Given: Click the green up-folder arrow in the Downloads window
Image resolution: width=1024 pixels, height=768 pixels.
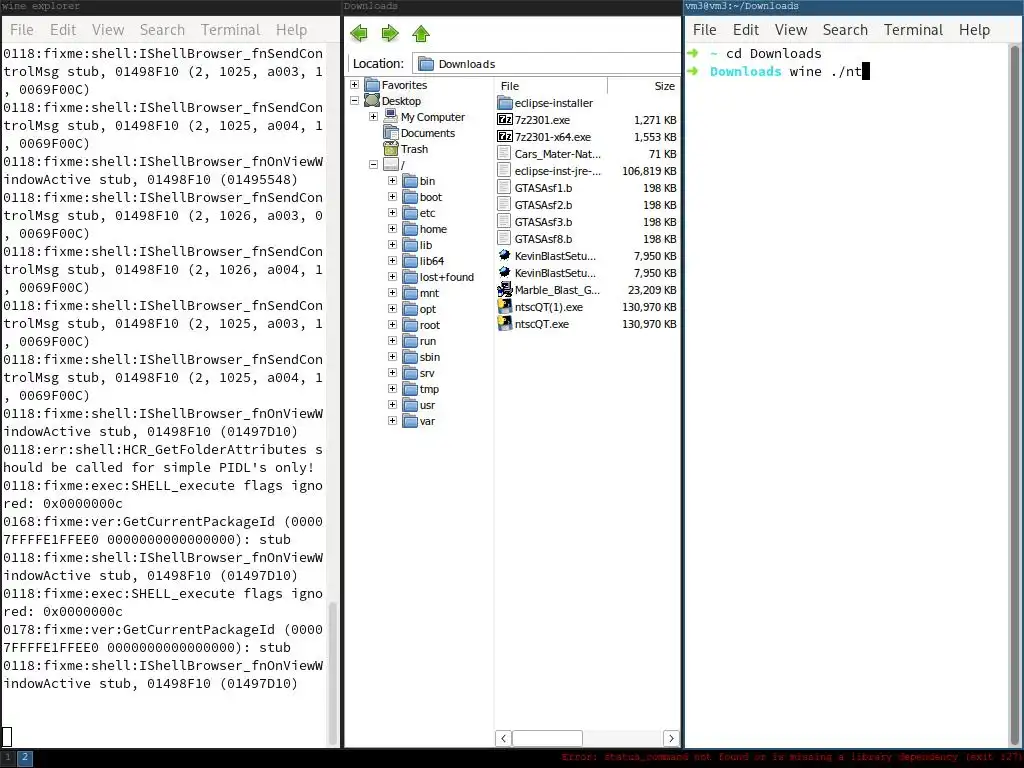Looking at the screenshot, I should [x=421, y=33].
